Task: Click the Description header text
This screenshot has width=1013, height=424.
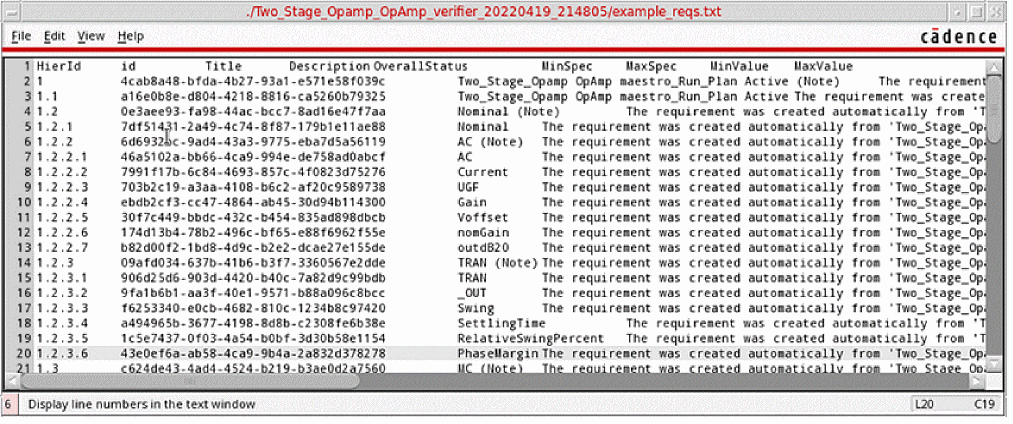Action: pos(329,67)
